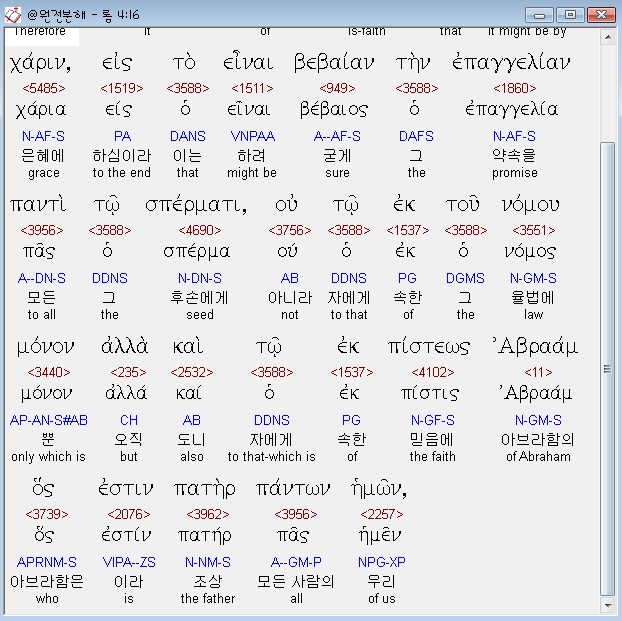Click Strong's number <2532>

192,372
